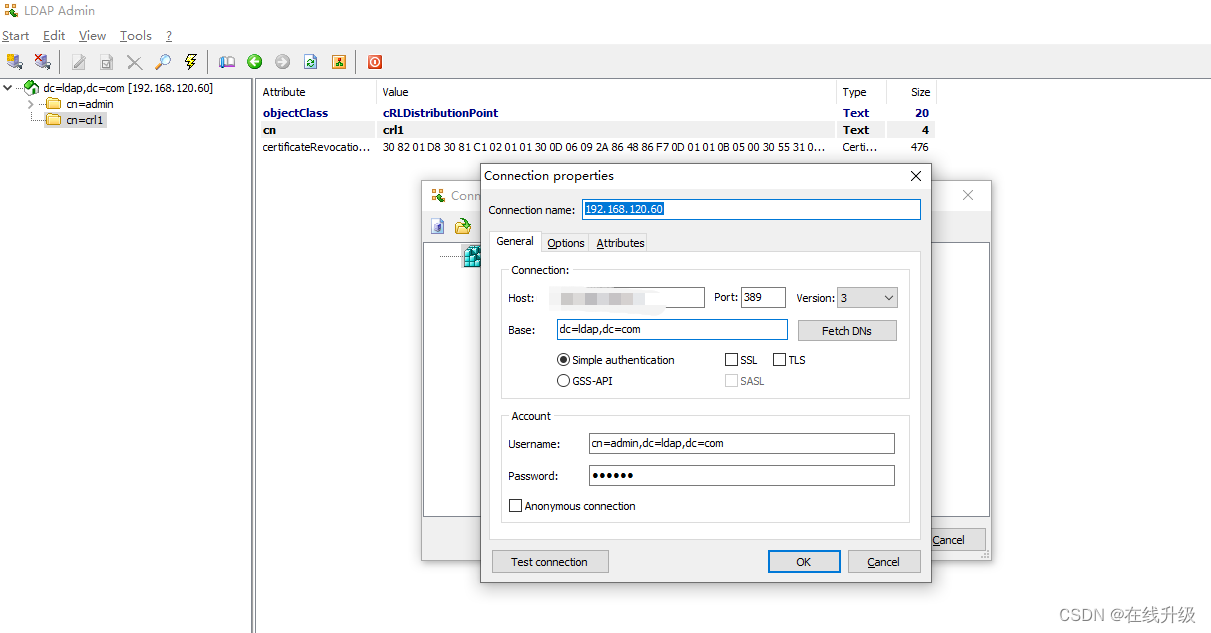This screenshot has height=633, width=1211.
Task: Click Fetch DNs button
Action: pos(846,330)
